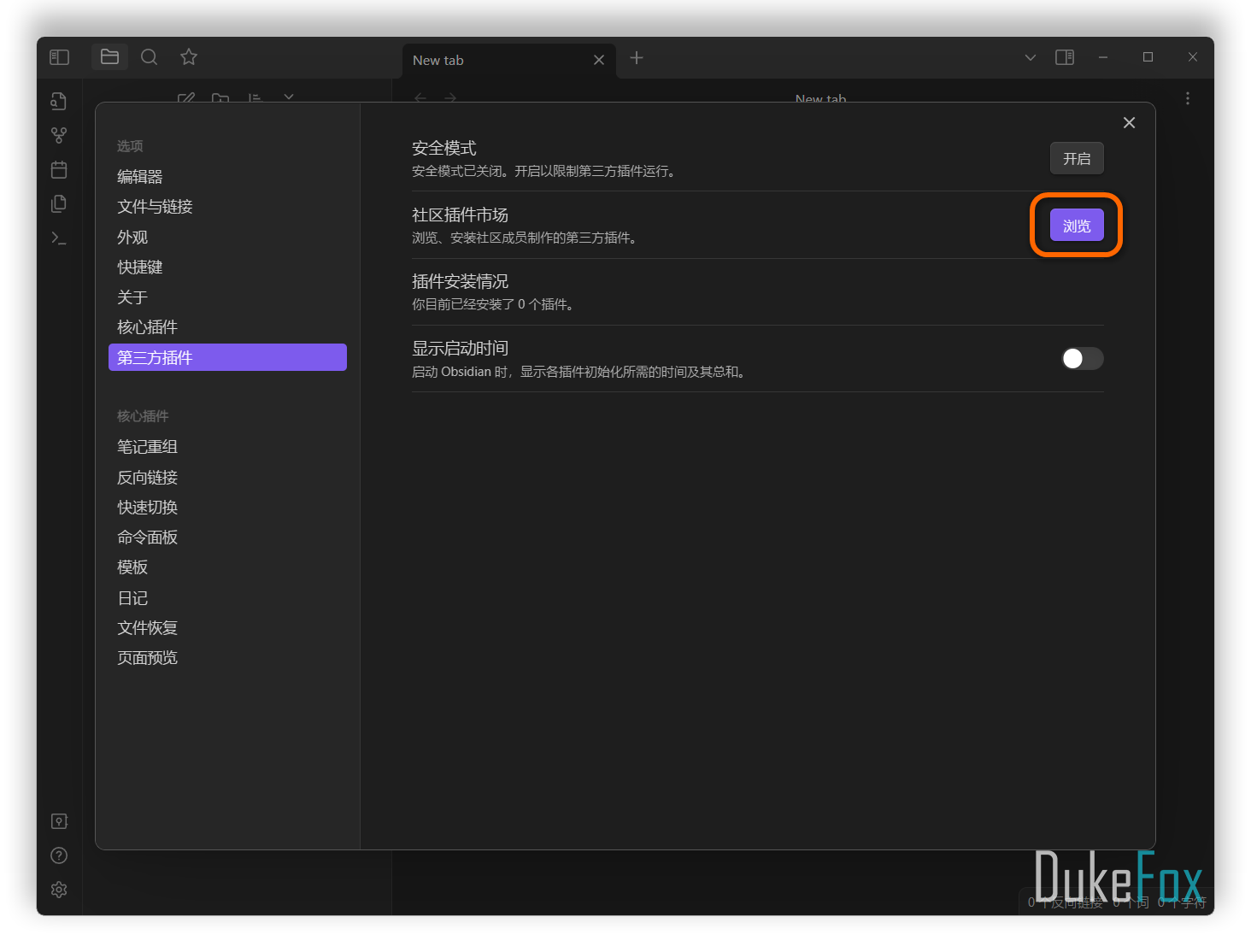Open graph view from left ribbon

59,136
